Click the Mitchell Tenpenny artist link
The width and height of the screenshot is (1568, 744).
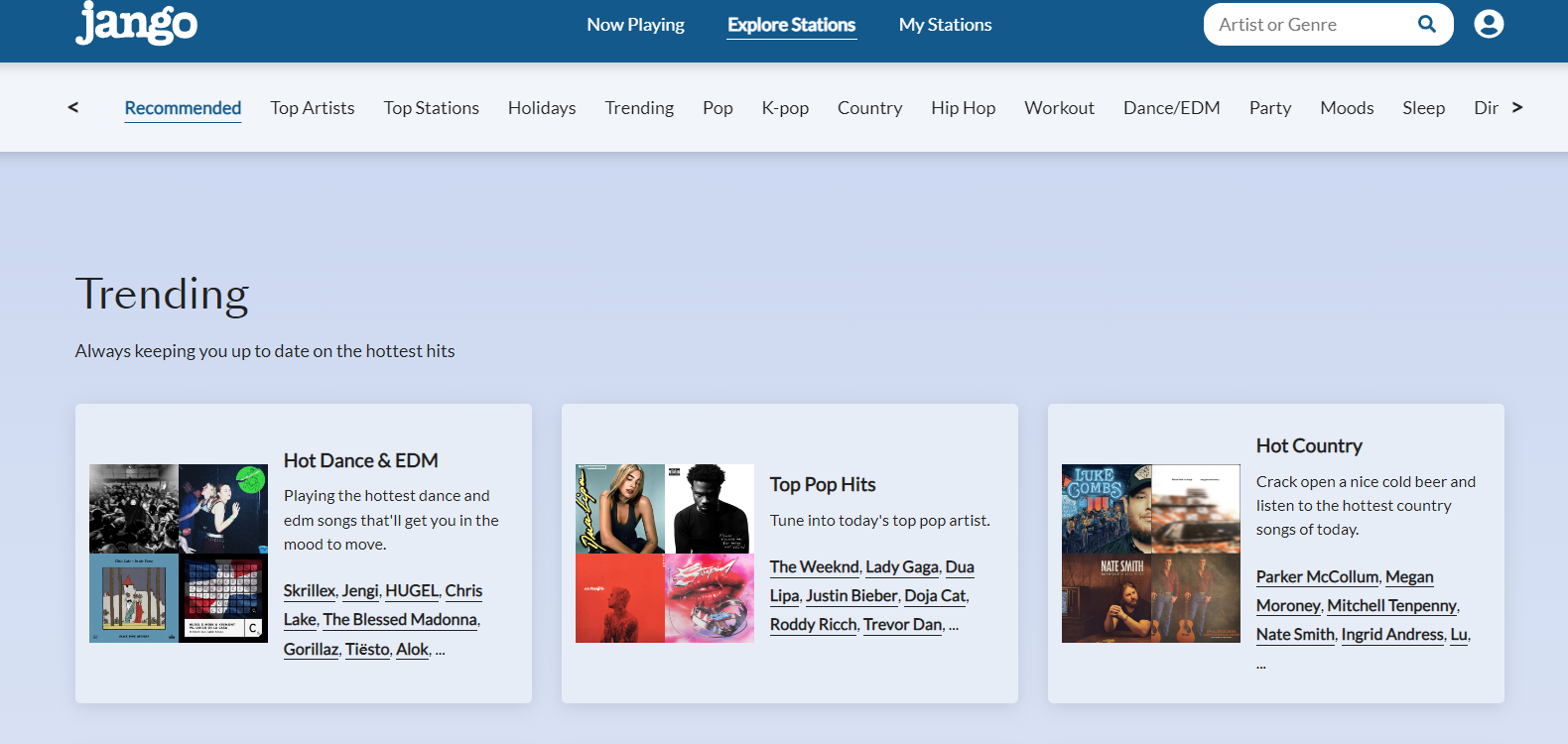coord(1392,606)
